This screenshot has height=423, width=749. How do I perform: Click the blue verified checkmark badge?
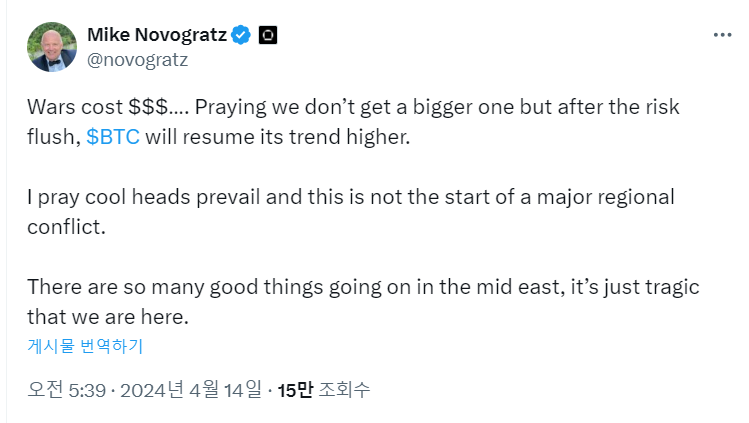tap(241, 35)
